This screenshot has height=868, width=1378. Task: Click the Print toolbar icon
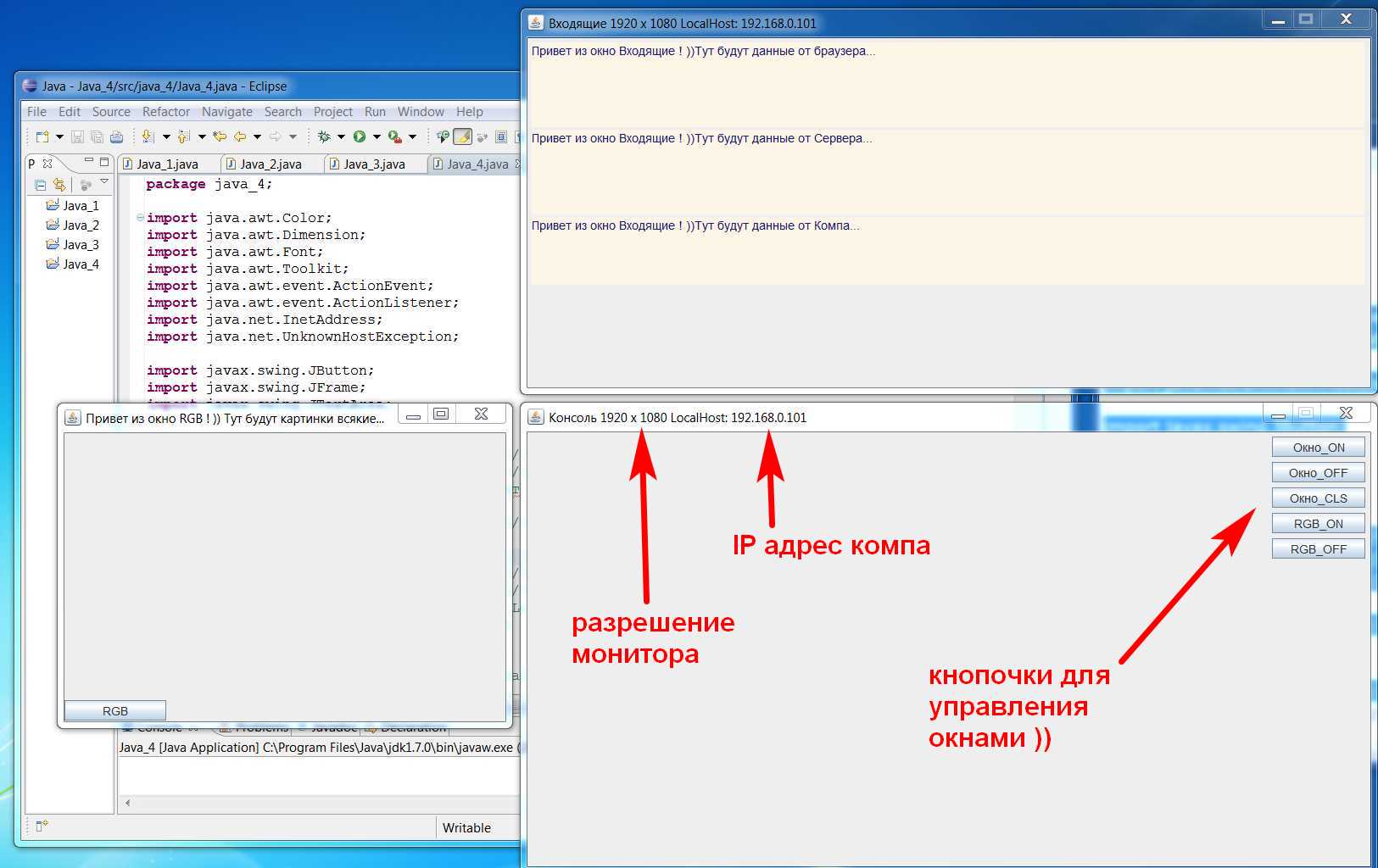tap(116, 136)
